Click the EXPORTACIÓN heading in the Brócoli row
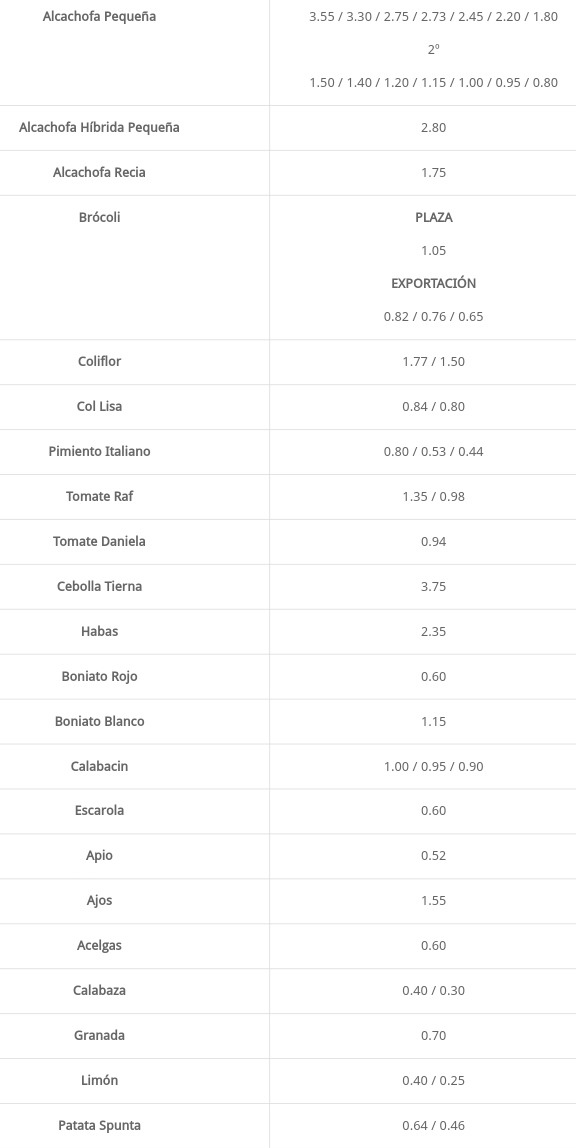This screenshot has width=576, height=1148. coord(433,283)
